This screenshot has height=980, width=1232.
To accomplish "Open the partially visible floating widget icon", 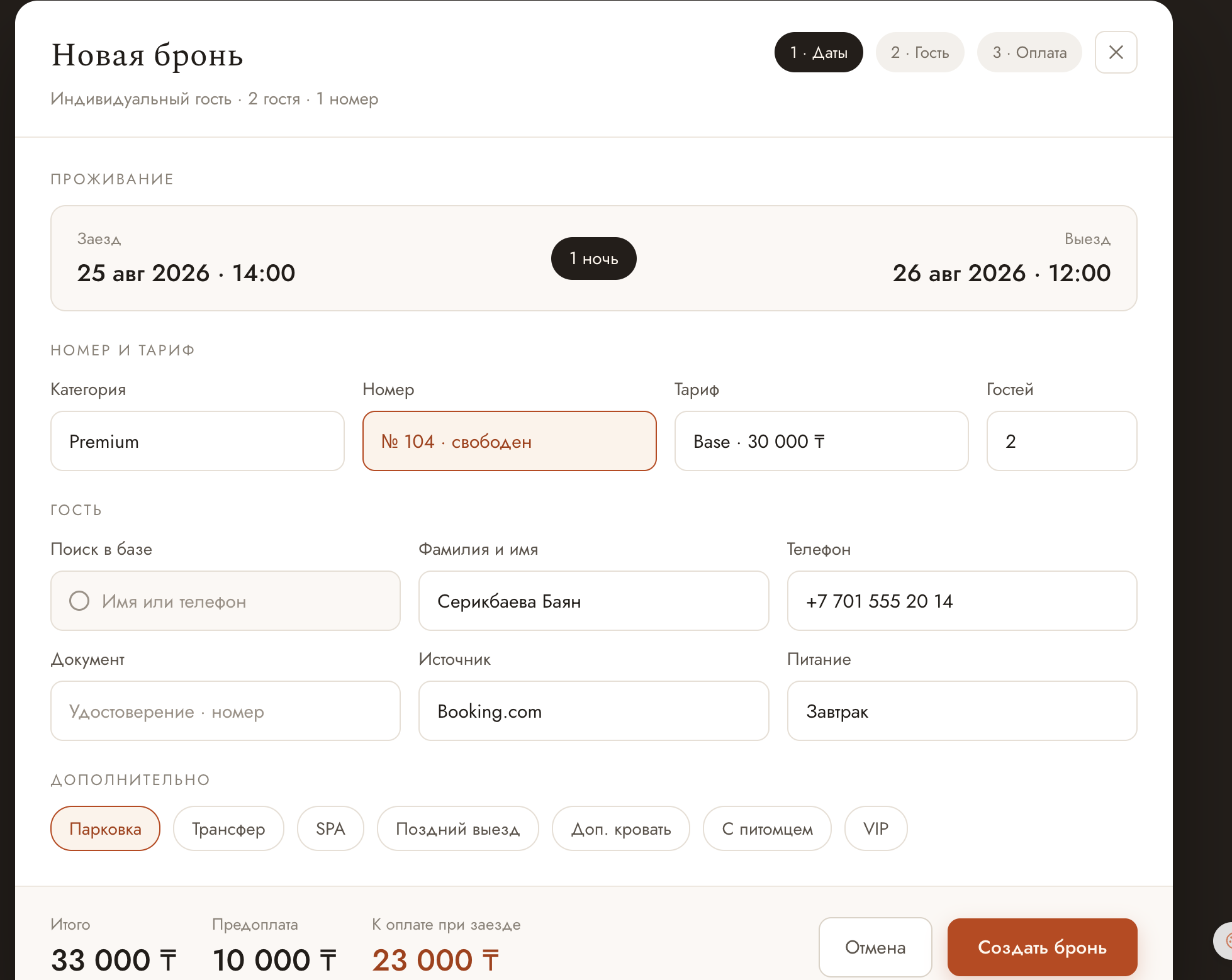I will [1223, 940].
